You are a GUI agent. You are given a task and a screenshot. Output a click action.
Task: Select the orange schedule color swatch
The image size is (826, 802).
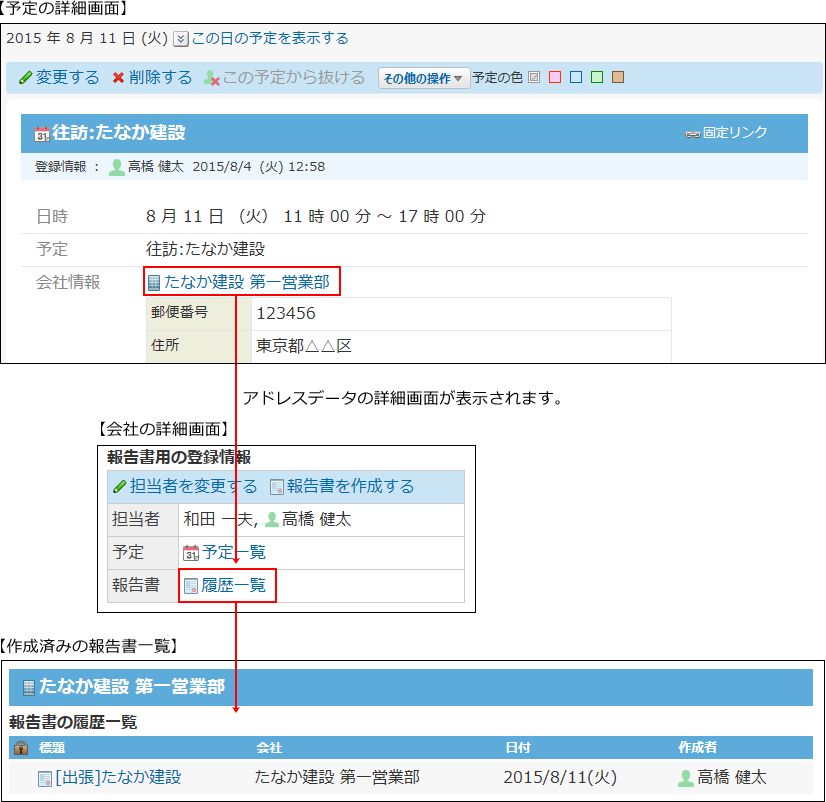618,77
